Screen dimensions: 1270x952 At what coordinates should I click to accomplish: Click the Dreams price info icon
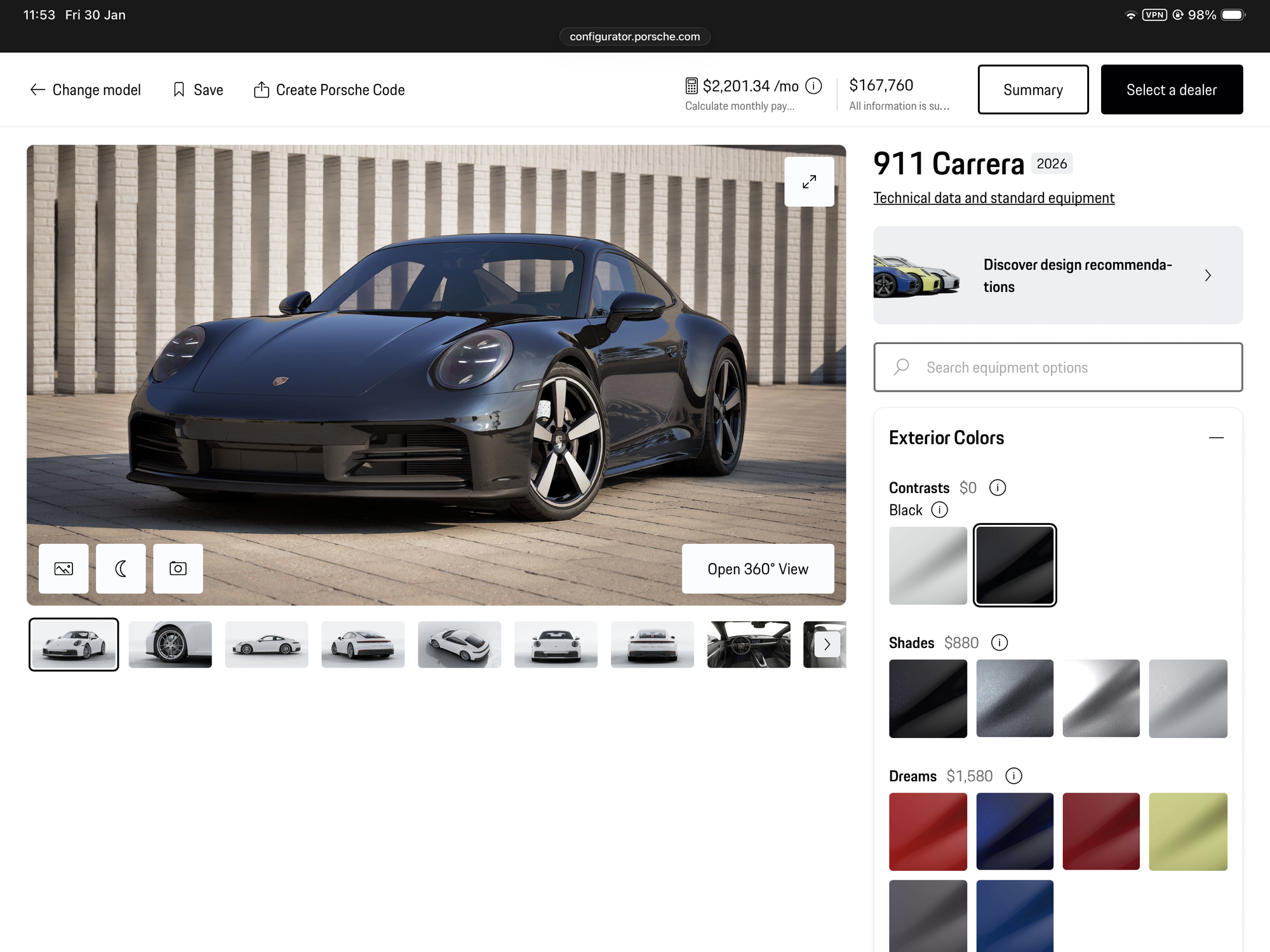tap(1013, 776)
